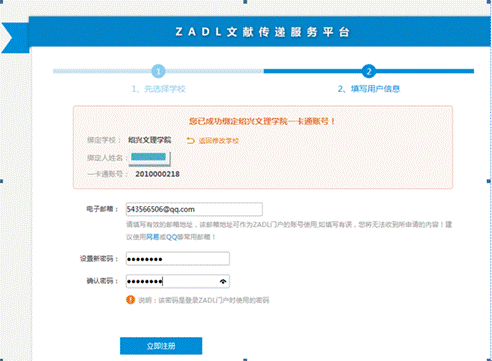Viewport: 492px width, 361px height.
Task: Click the step 2 circle icon
Action: (369, 71)
